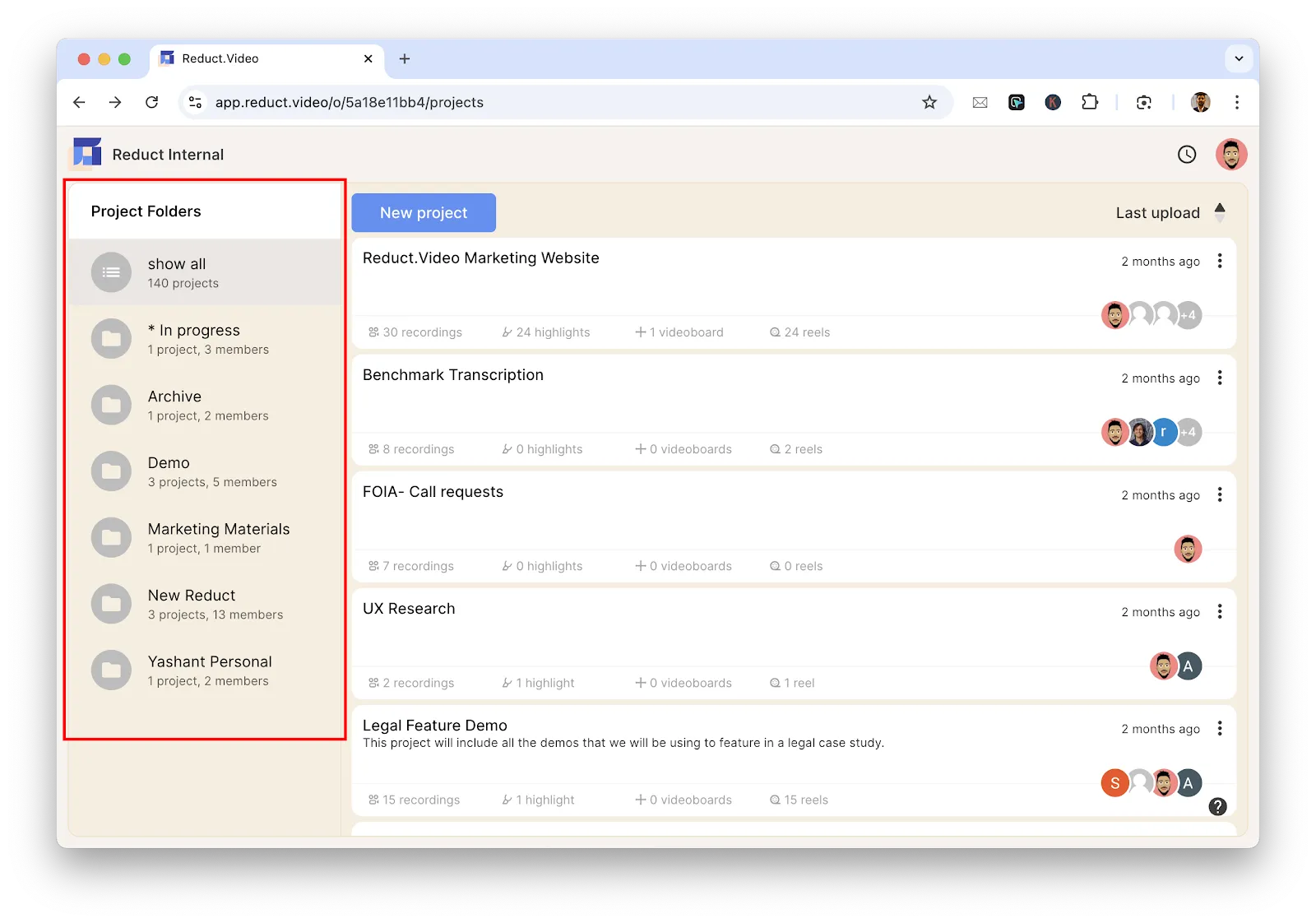Close the Reduct.Video tab
1316x923 pixels.
368,58
